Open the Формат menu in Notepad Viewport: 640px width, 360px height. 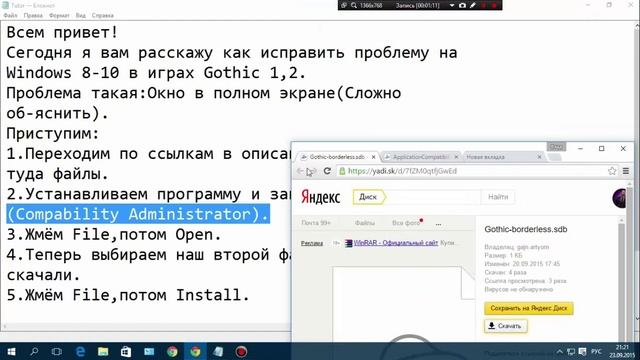(x=59, y=16)
